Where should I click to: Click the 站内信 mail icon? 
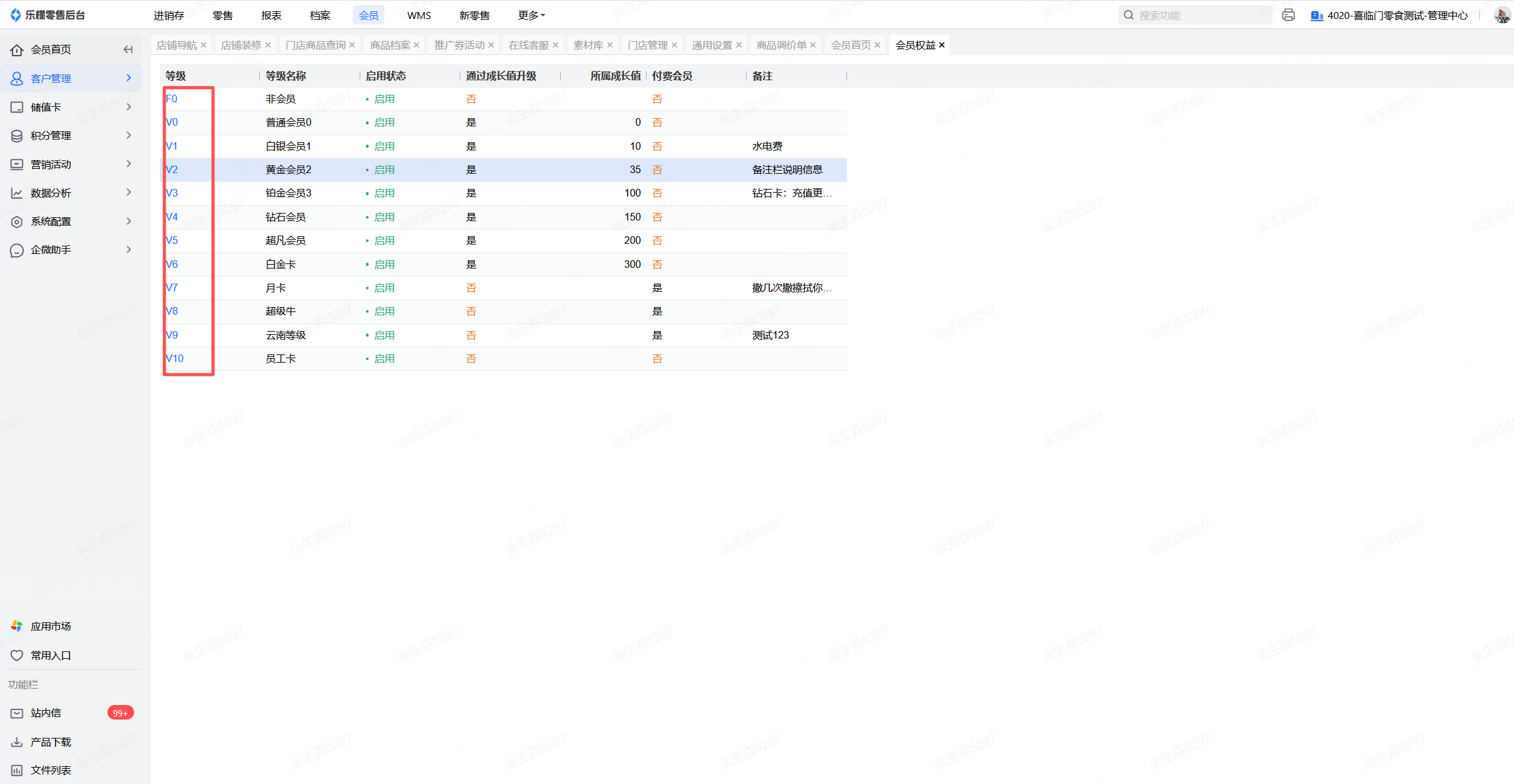pos(17,713)
